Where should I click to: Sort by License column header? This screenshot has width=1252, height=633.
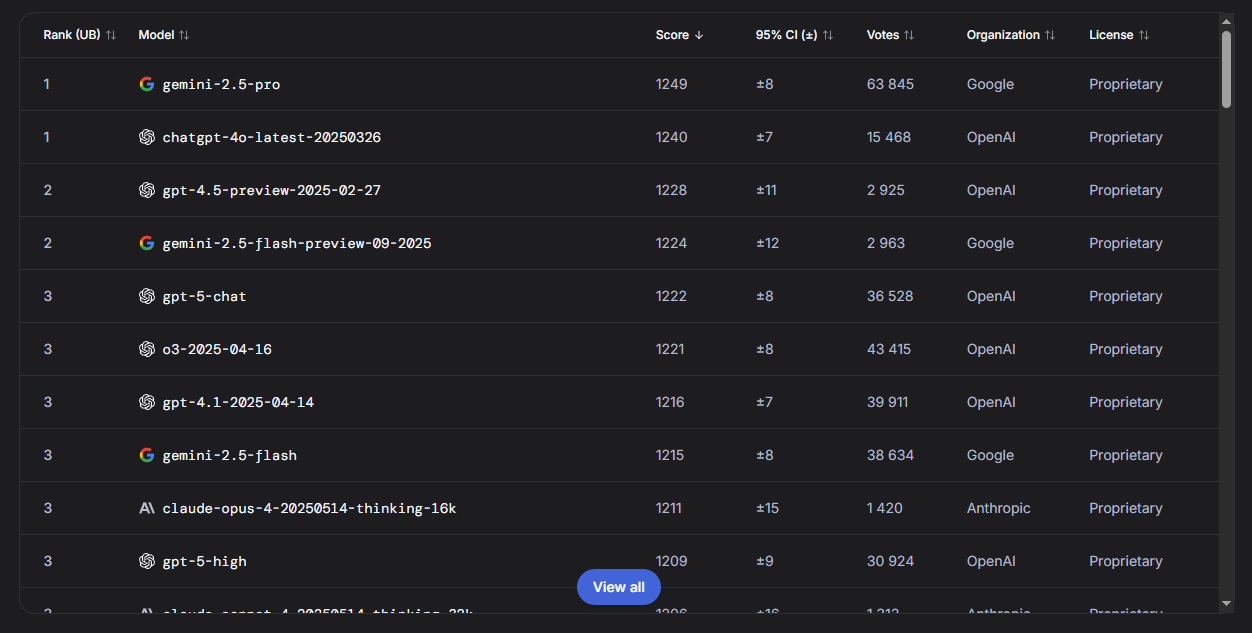pos(1119,35)
